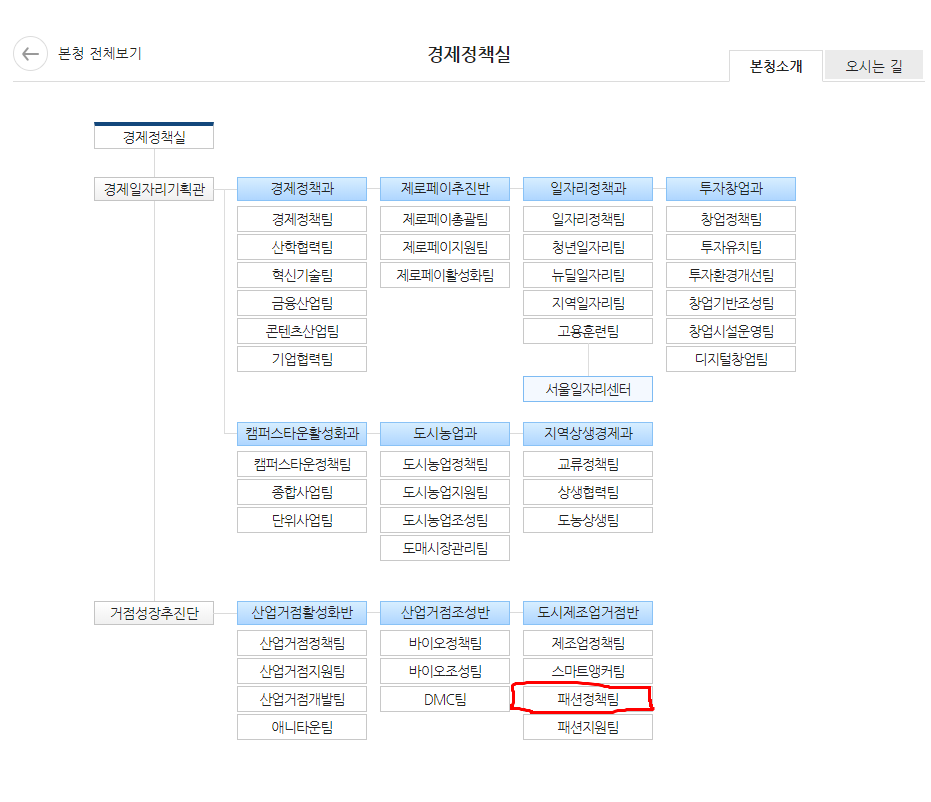Select 도매시장관리팀 team

pyautogui.click(x=445, y=548)
